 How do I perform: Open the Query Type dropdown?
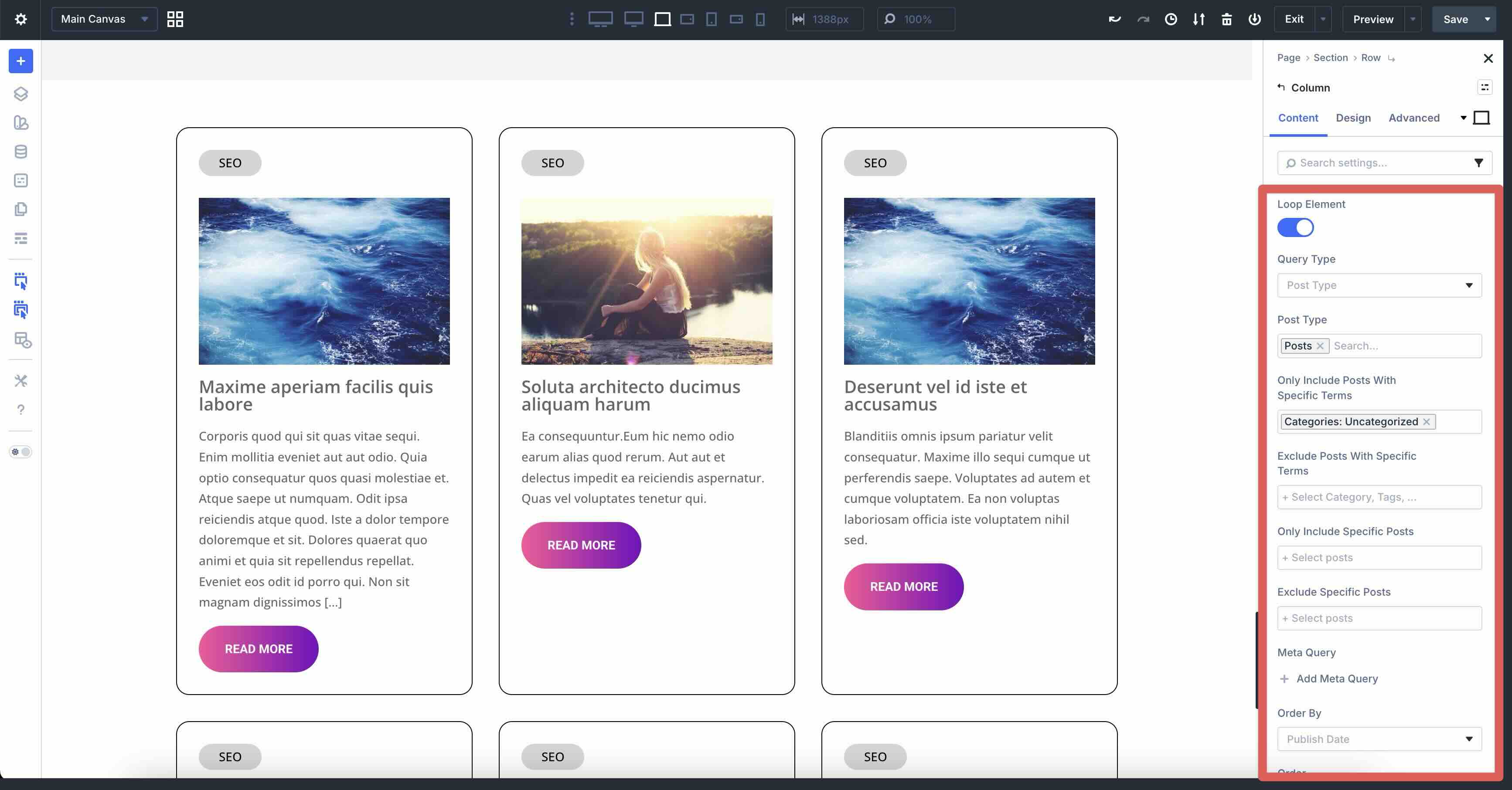pos(1379,285)
